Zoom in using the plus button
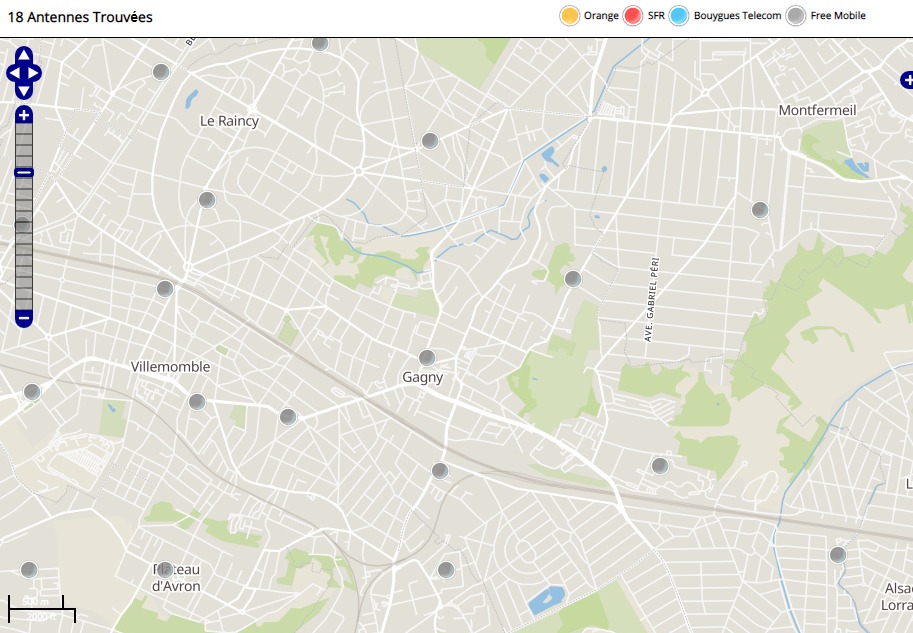The width and height of the screenshot is (913, 633). click(x=24, y=116)
